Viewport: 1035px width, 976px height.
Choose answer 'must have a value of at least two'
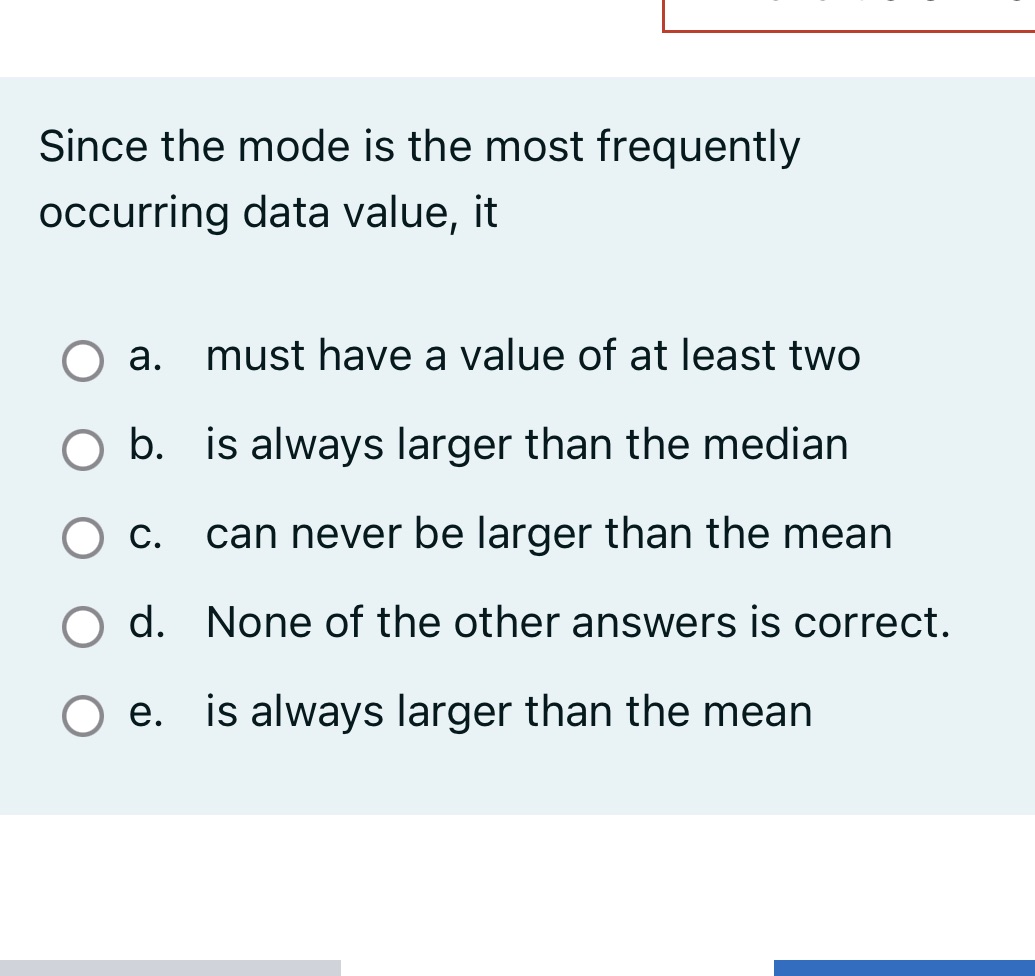pos(532,357)
